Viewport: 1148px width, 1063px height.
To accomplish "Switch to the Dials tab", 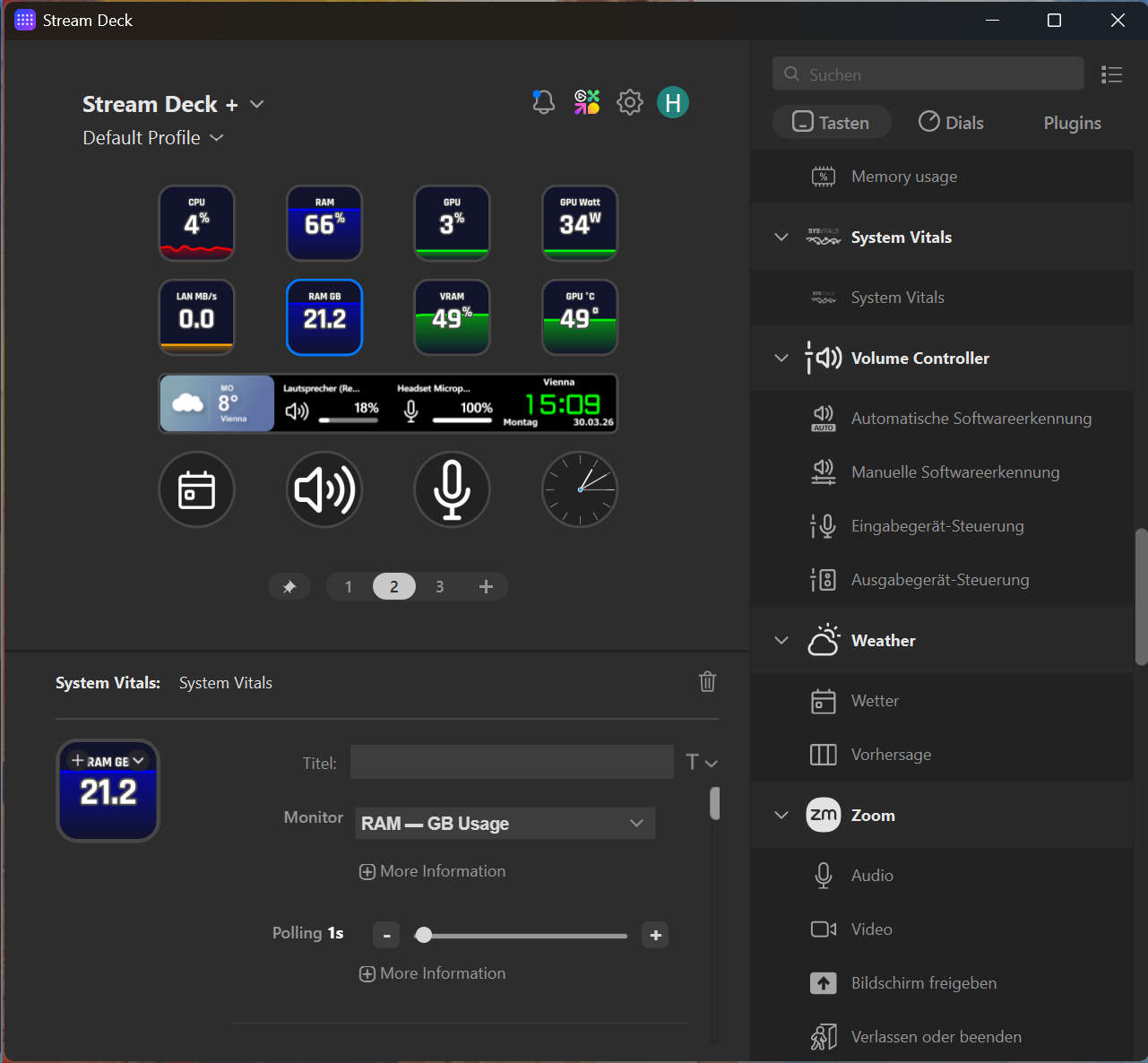I will (x=950, y=122).
